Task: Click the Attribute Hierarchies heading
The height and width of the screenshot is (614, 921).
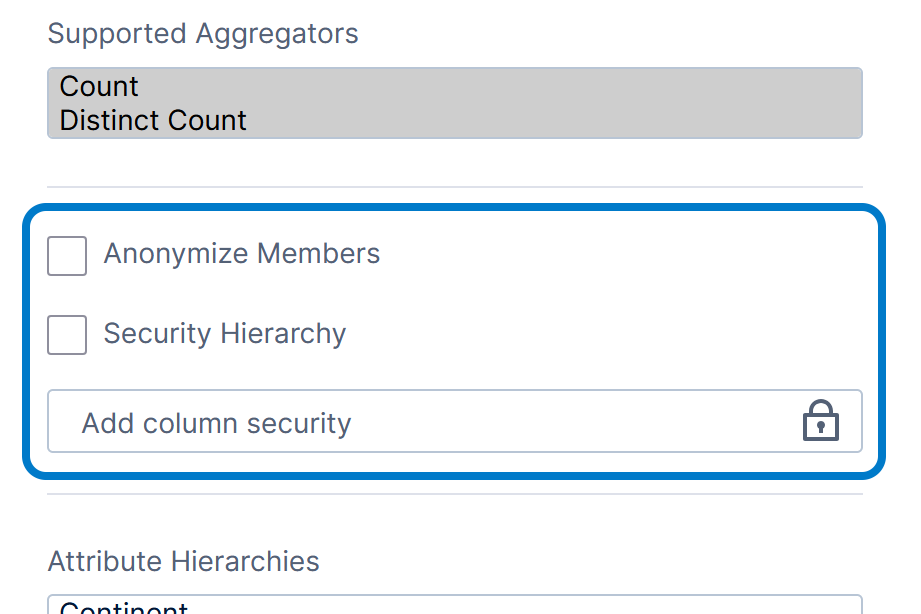Action: point(182,561)
